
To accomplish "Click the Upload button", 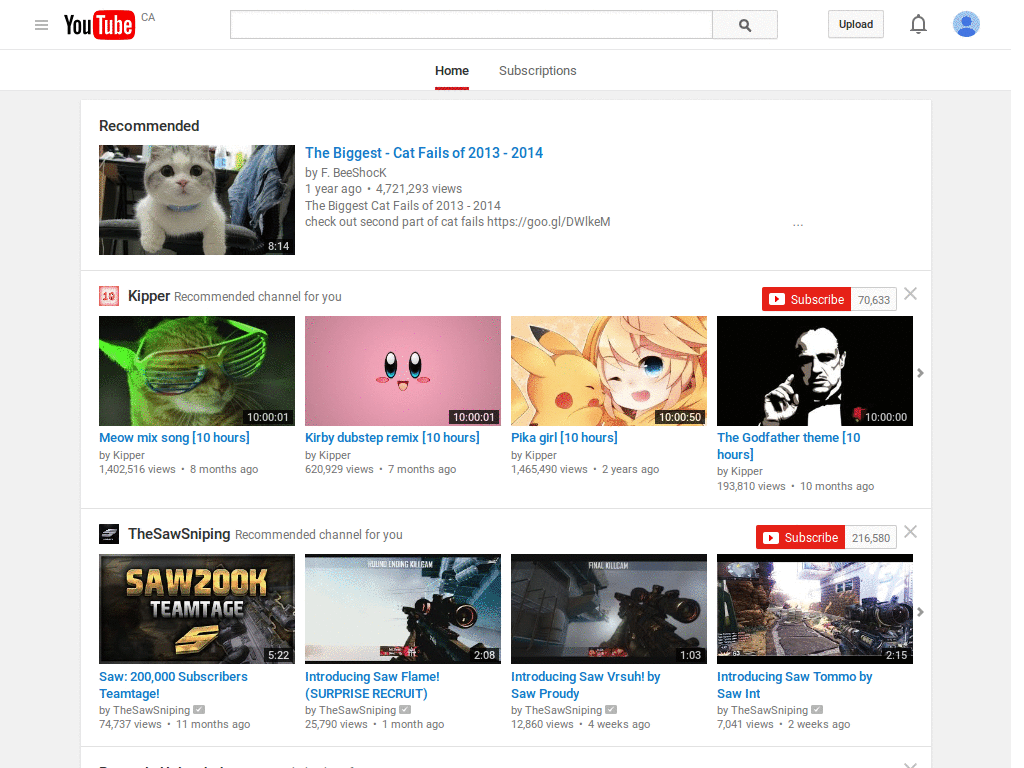I will (x=856, y=24).
